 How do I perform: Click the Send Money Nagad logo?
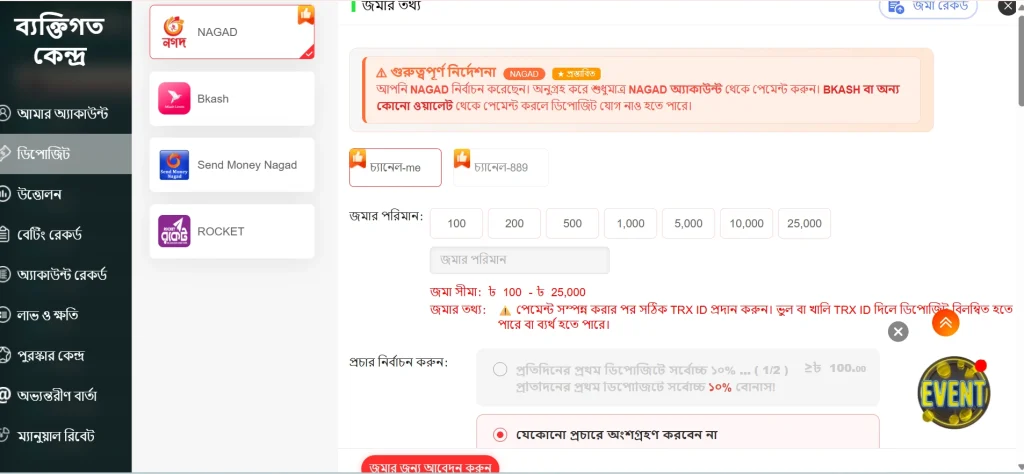[174, 165]
